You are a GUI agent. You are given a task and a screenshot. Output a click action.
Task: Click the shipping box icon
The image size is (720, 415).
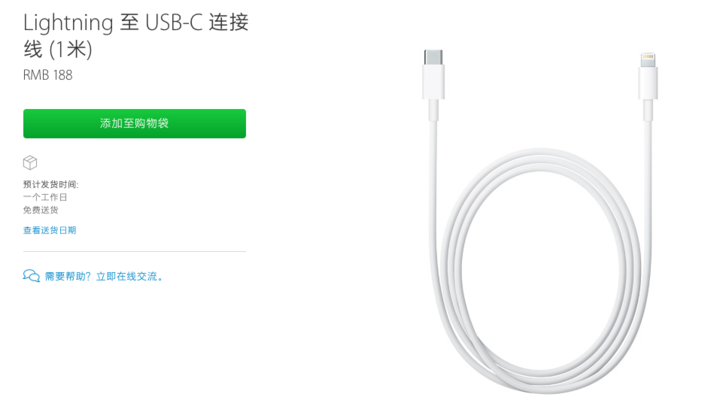(x=30, y=163)
